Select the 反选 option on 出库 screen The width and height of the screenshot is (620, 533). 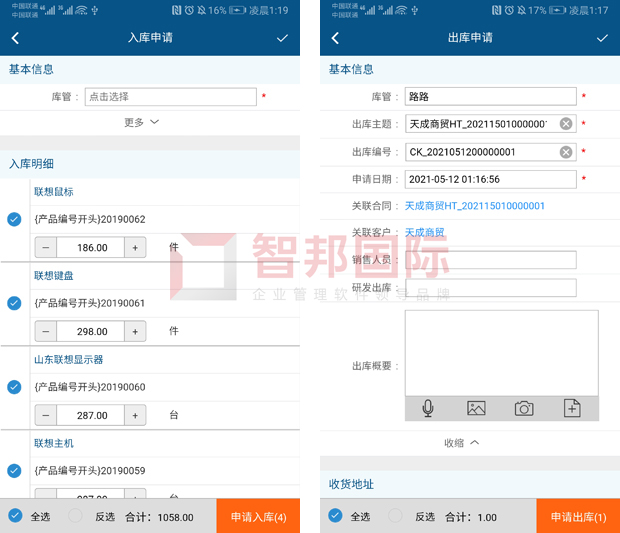(x=396, y=516)
